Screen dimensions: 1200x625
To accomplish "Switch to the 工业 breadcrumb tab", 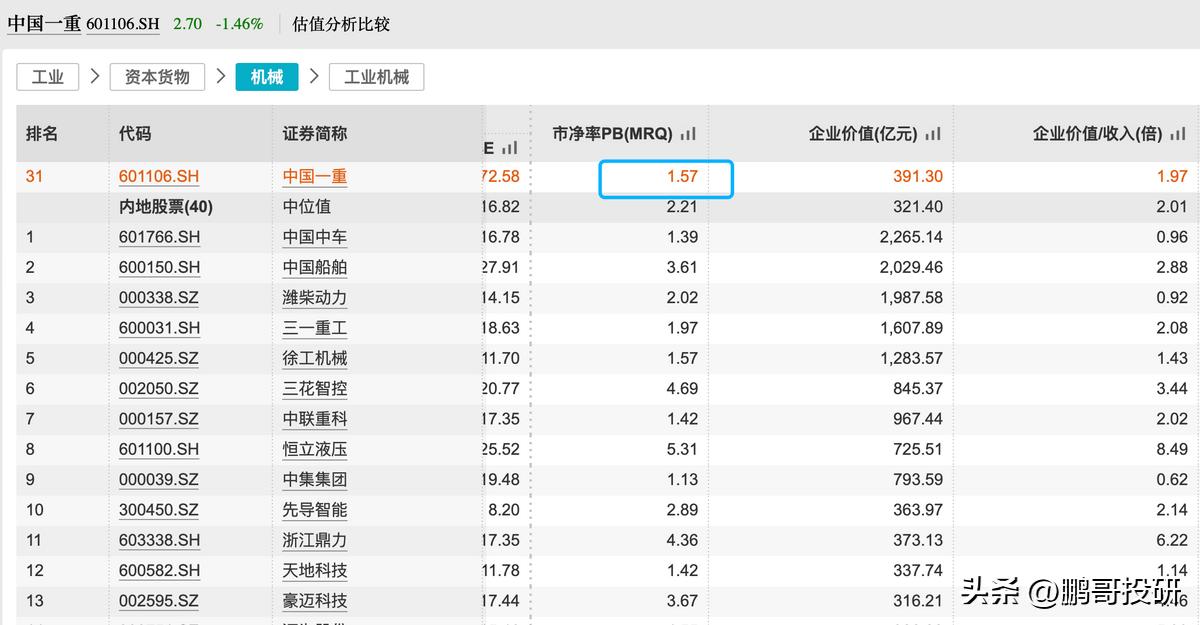I will pos(48,76).
